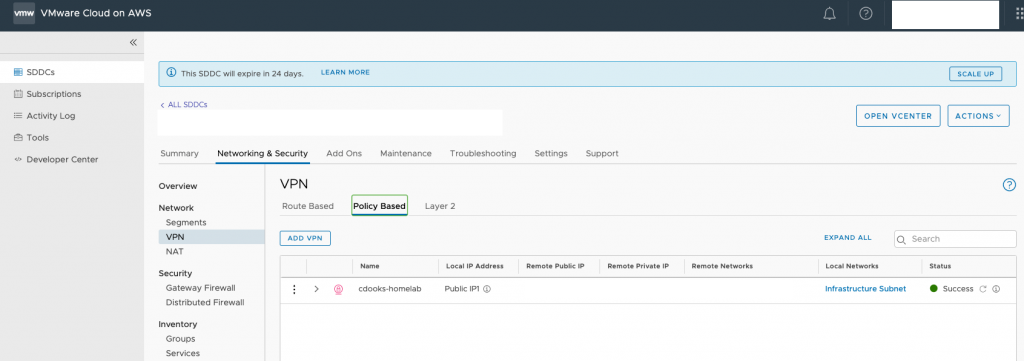Open the ACTIONS dropdown
The image size is (1024, 361).
978,116
